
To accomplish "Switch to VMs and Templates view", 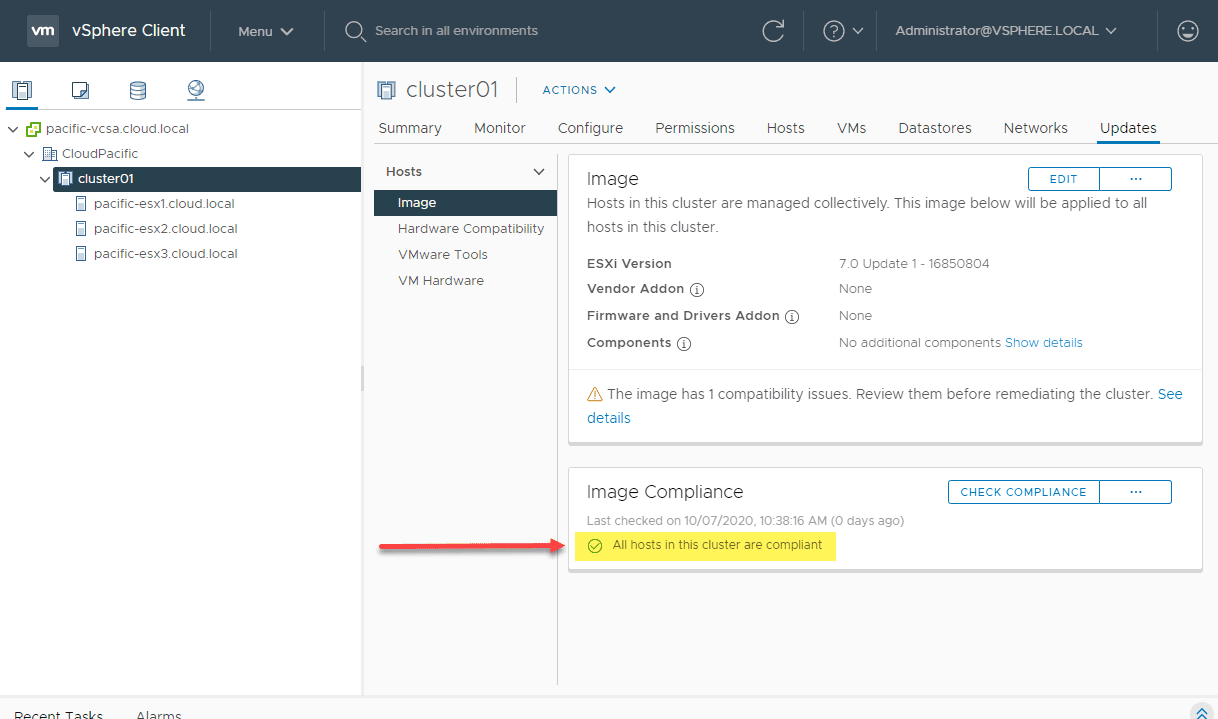I will [x=80, y=91].
